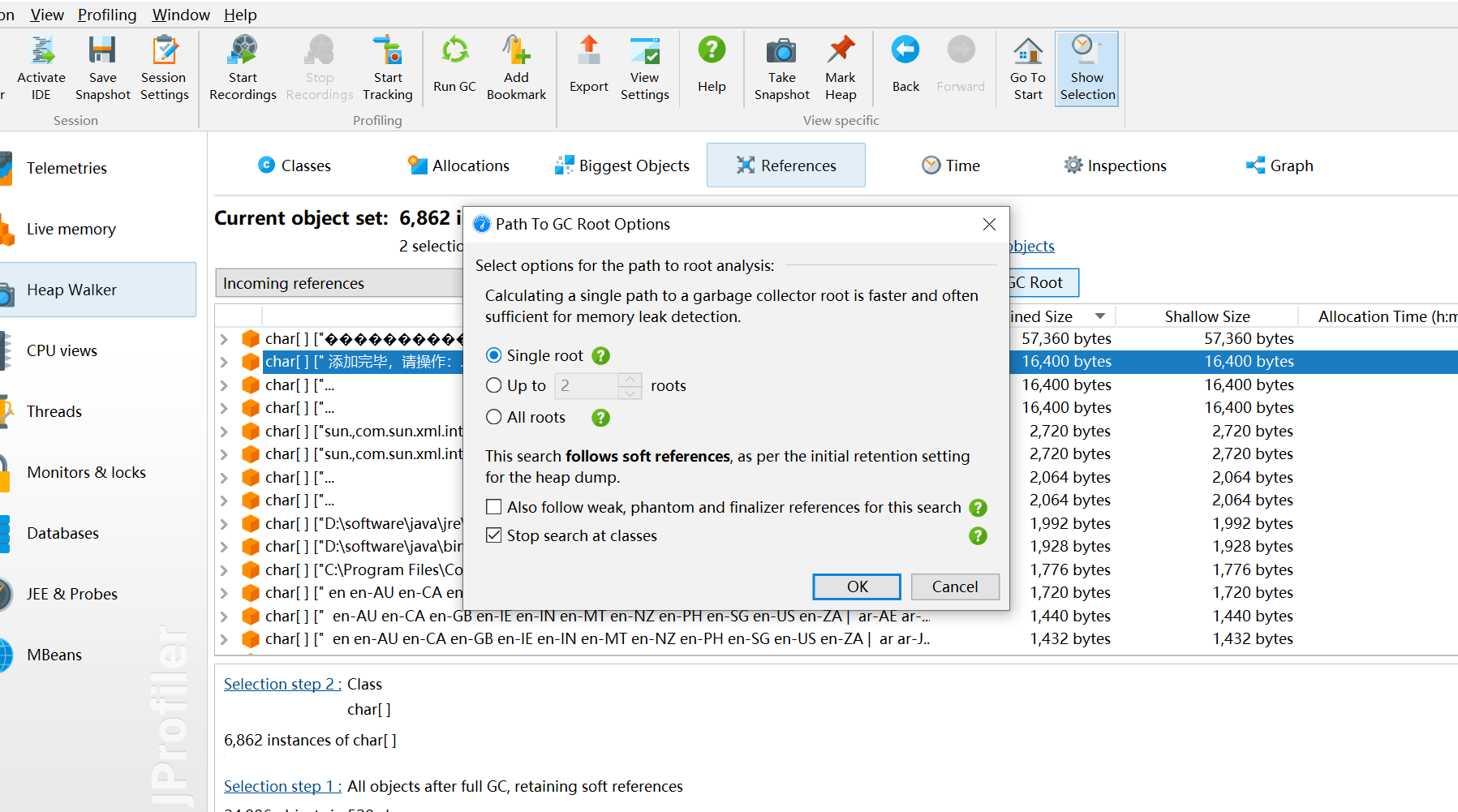Click the Add Bookmark icon
The width and height of the screenshot is (1458, 812).
click(x=516, y=51)
